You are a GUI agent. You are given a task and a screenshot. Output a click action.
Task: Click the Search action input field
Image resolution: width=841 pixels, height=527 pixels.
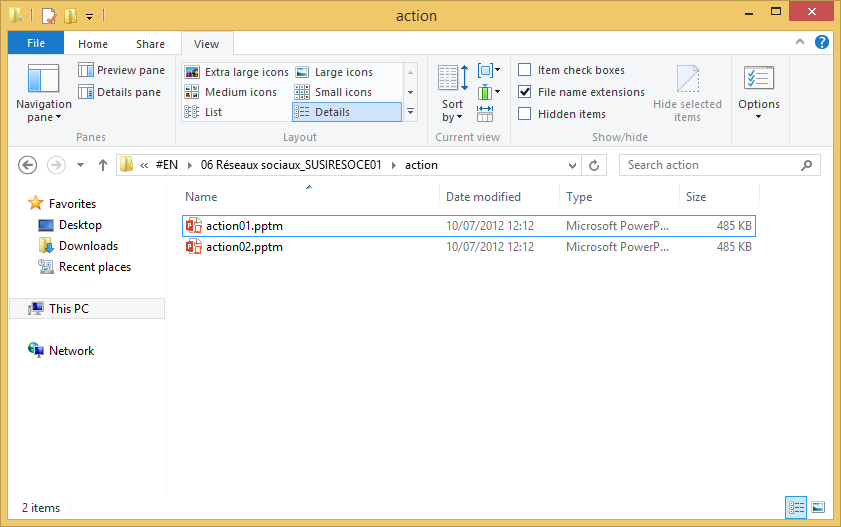[x=710, y=165]
